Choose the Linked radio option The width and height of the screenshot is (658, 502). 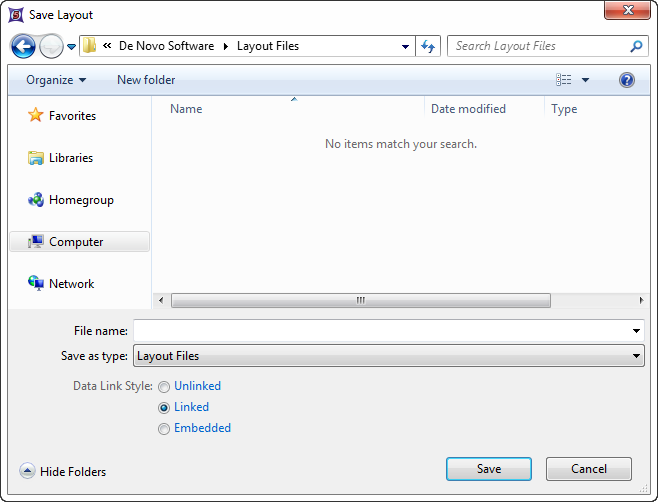tap(164, 408)
